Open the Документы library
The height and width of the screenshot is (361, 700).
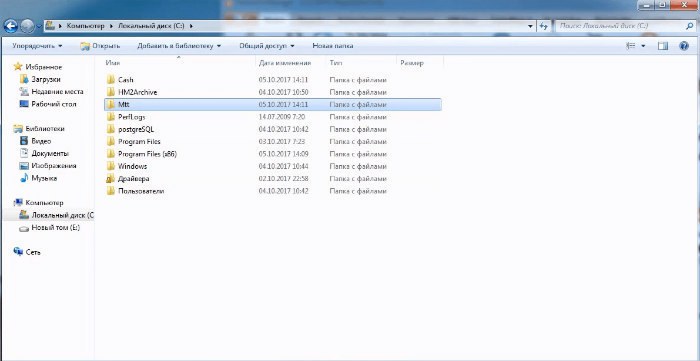point(44,154)
